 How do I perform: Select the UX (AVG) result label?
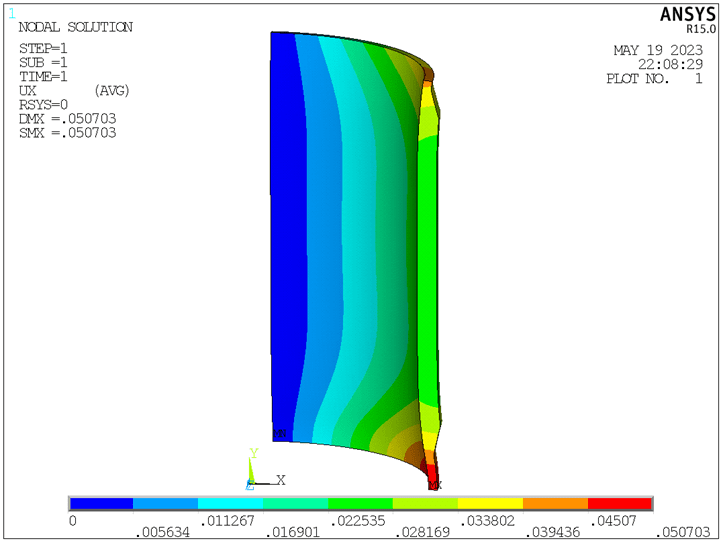[x=74, y=91]
